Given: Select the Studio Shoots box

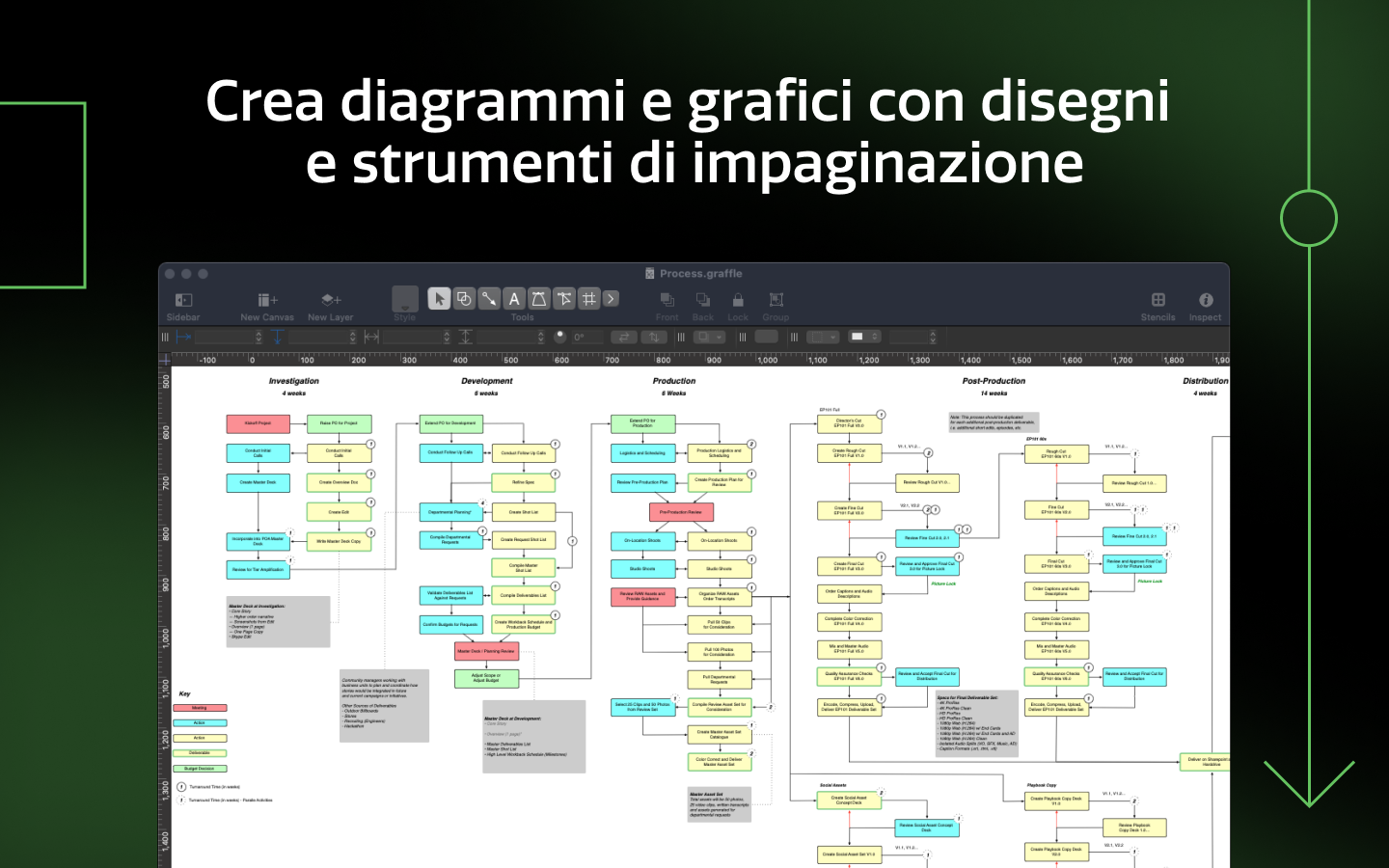Looking at the screenshot, I should tap(719, 569).
